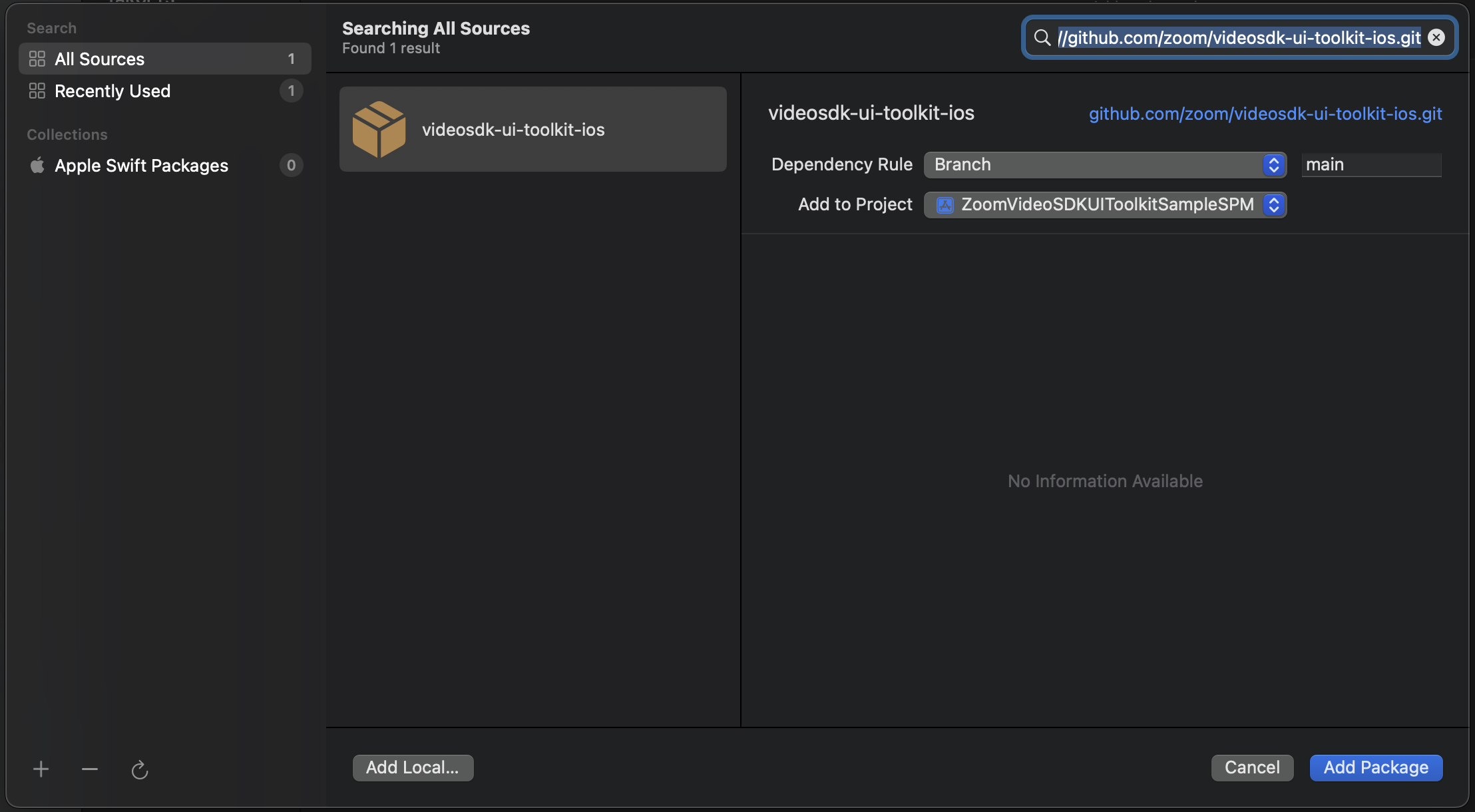This screenshot has height=812, width=1475.
Task: Cancel the package dialog
Action: point(1251,767)
